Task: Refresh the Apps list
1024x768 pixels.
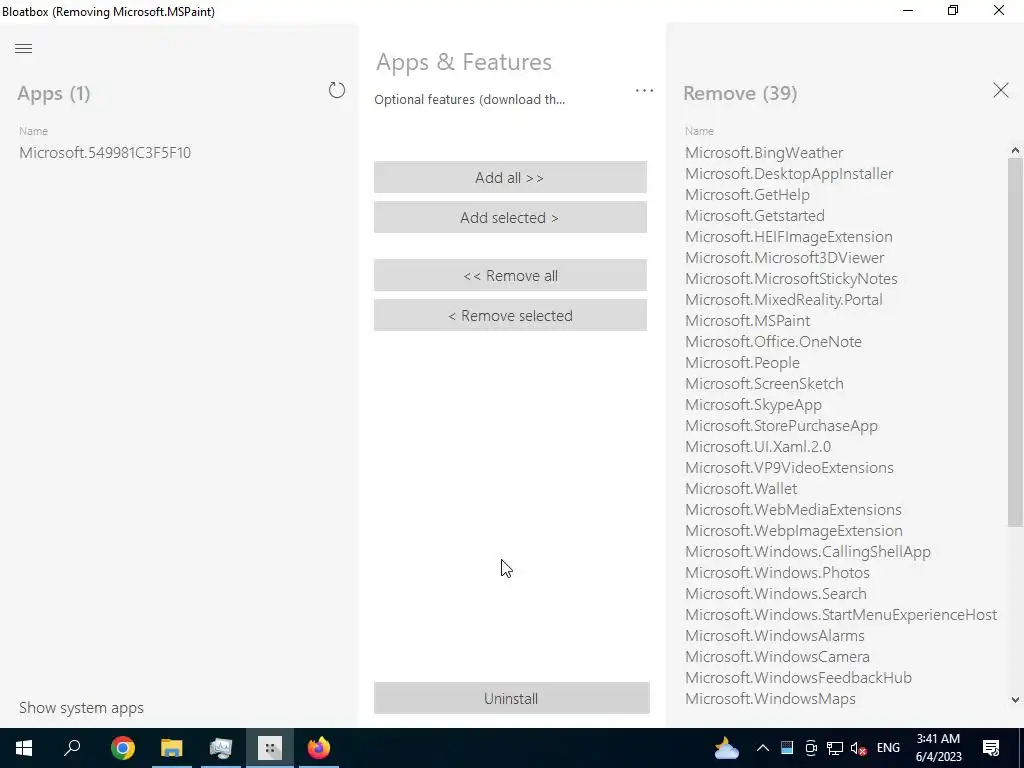Action: pos(336,90)
